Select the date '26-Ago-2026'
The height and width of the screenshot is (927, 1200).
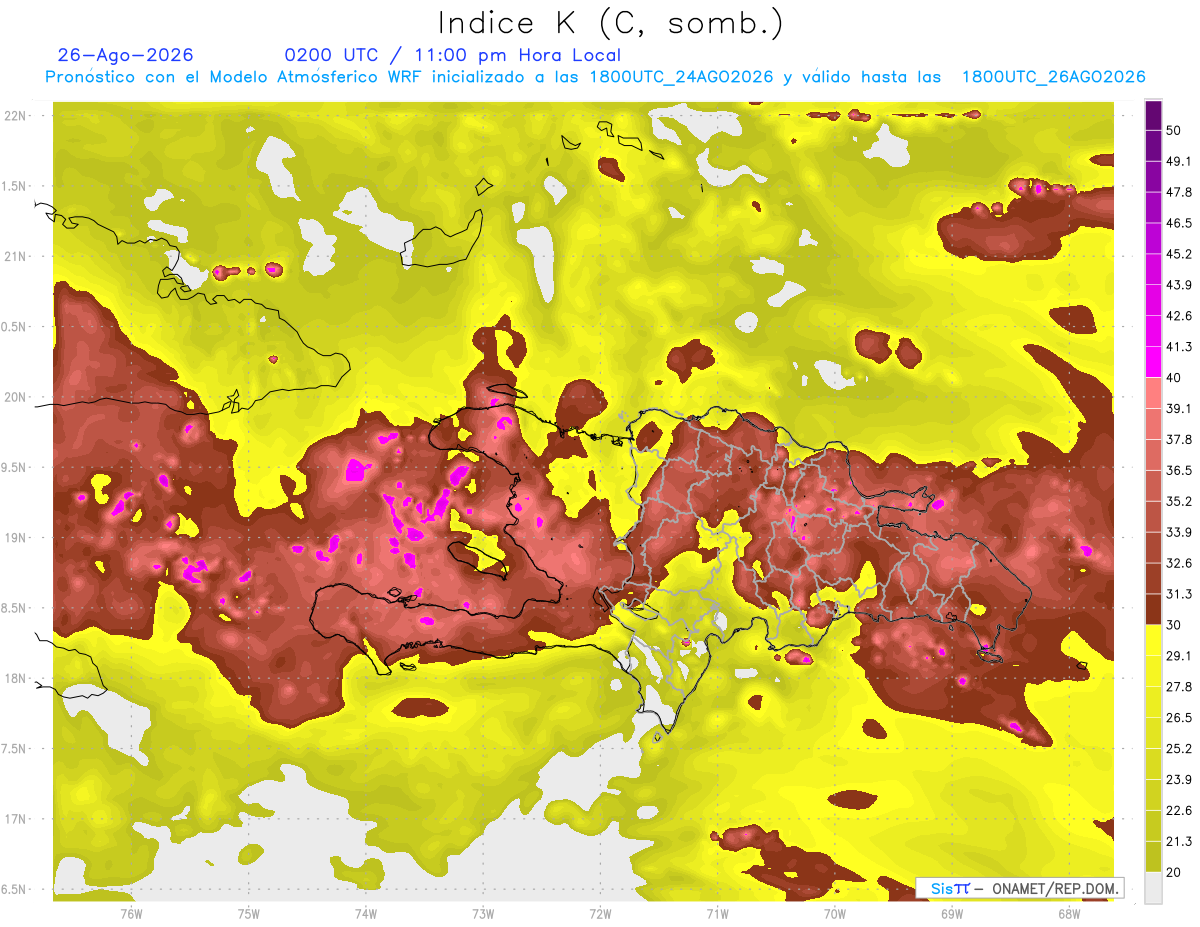coord(126,55)
